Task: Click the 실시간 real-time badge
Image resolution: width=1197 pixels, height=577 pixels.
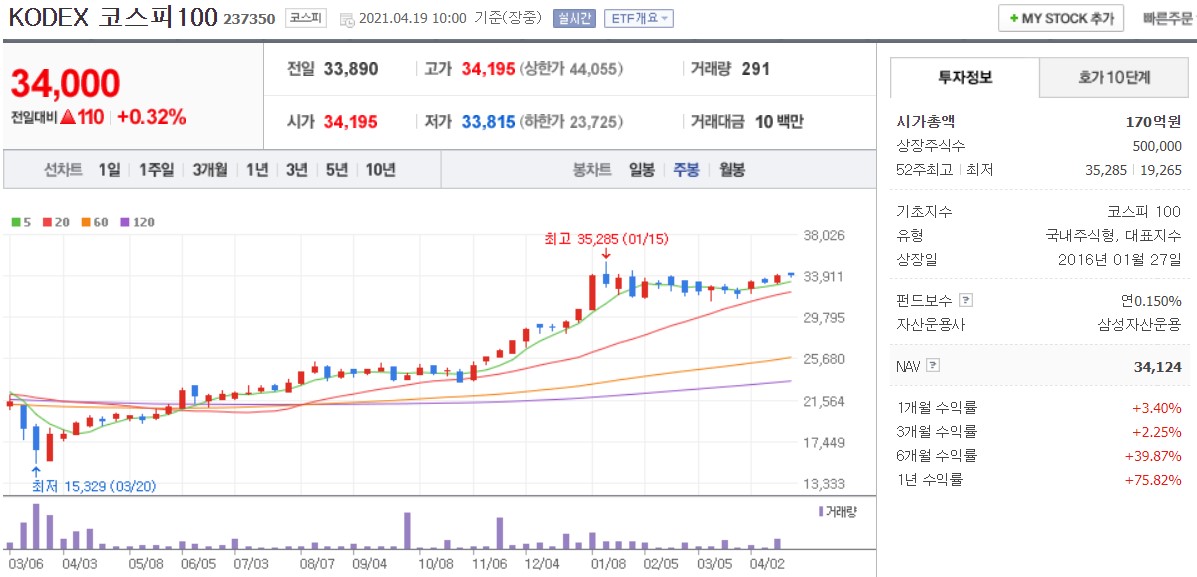Action: (574, 19)
